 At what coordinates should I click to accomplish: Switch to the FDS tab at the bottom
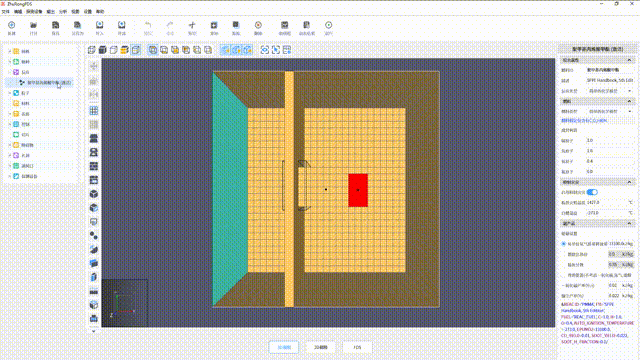point(357,347)
